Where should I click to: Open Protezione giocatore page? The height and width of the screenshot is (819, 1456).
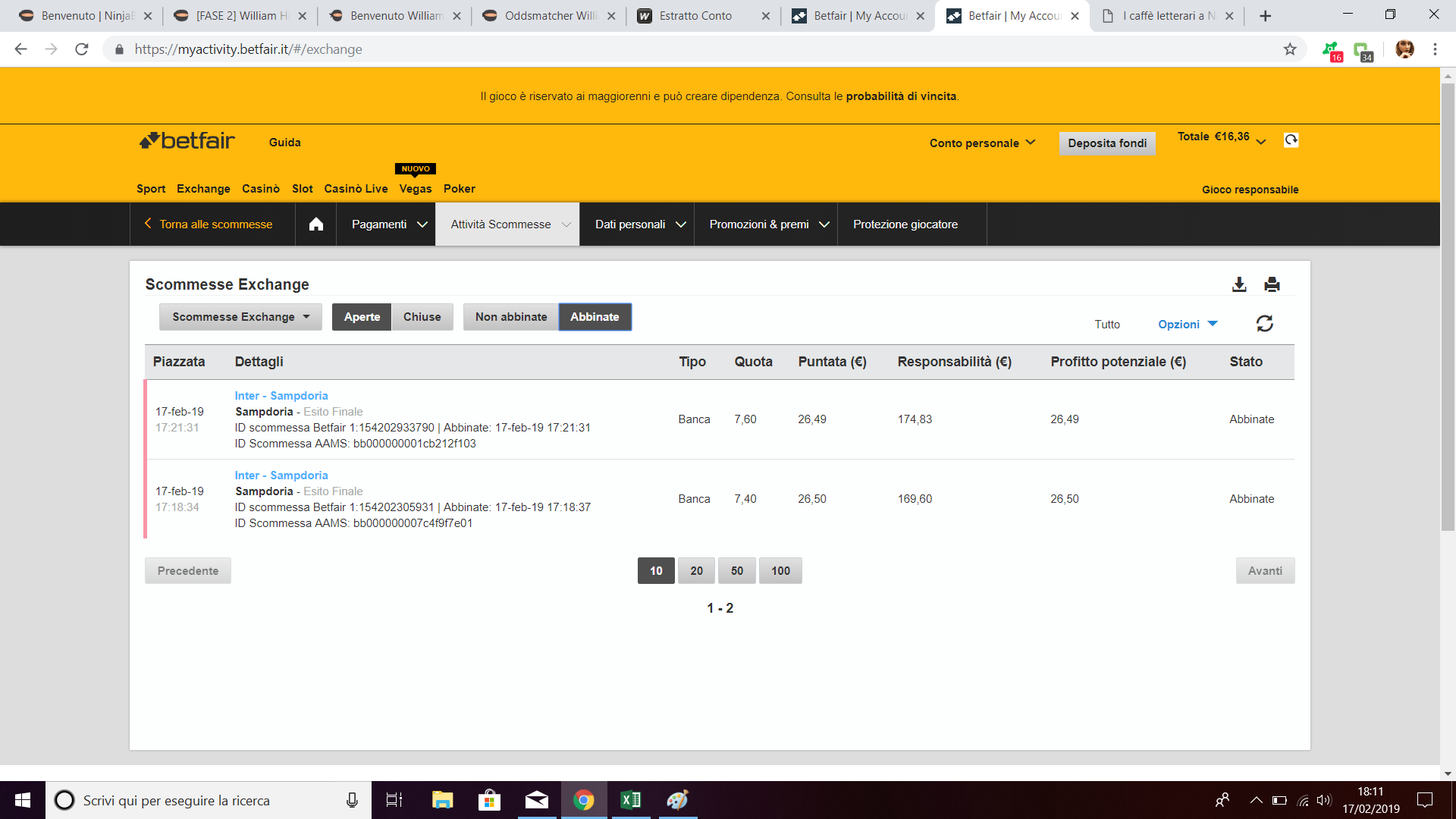[905, 224]
